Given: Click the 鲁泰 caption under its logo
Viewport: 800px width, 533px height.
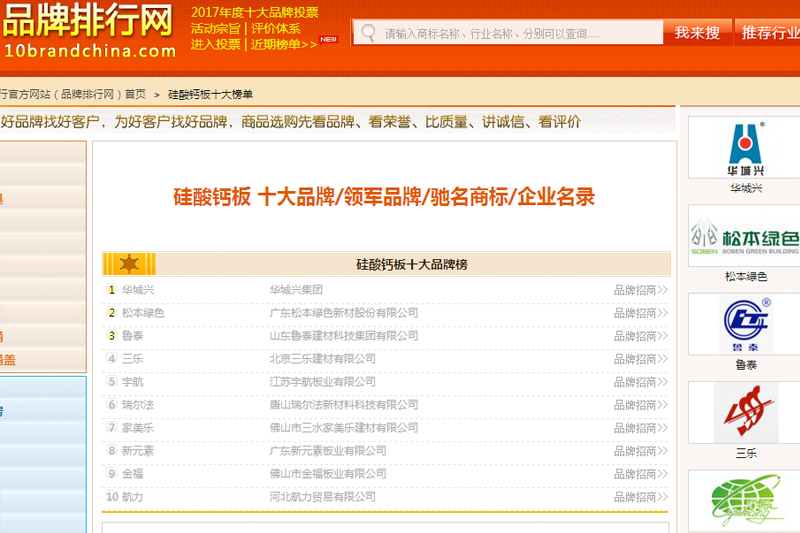Looking at the screenshot, I should click(746, 365).
